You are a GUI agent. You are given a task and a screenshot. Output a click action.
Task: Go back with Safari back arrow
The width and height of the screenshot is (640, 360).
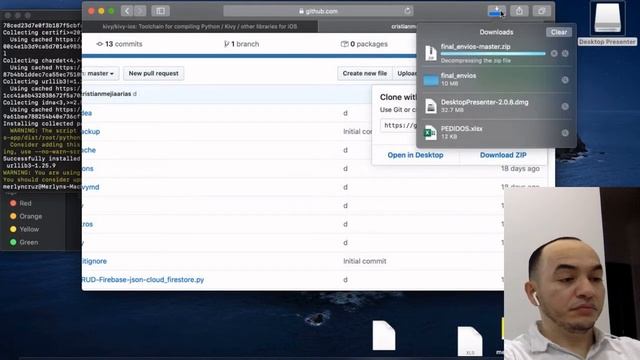point(127,11)
